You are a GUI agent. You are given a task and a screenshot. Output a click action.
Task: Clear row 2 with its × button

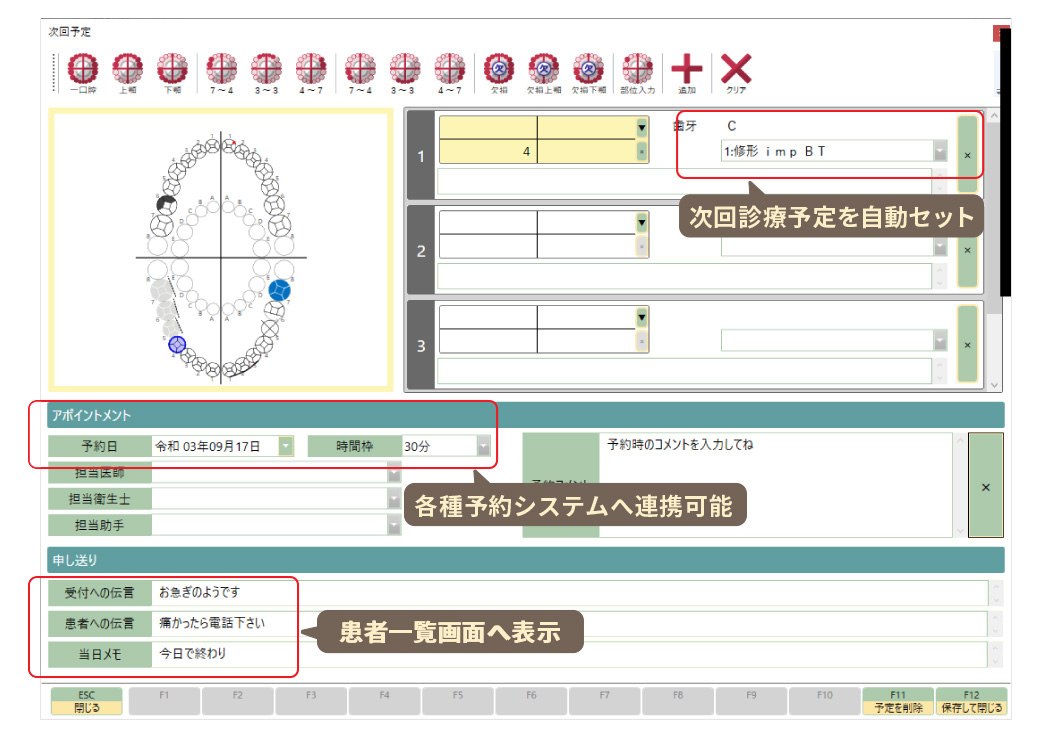click(x=967, y=250)
